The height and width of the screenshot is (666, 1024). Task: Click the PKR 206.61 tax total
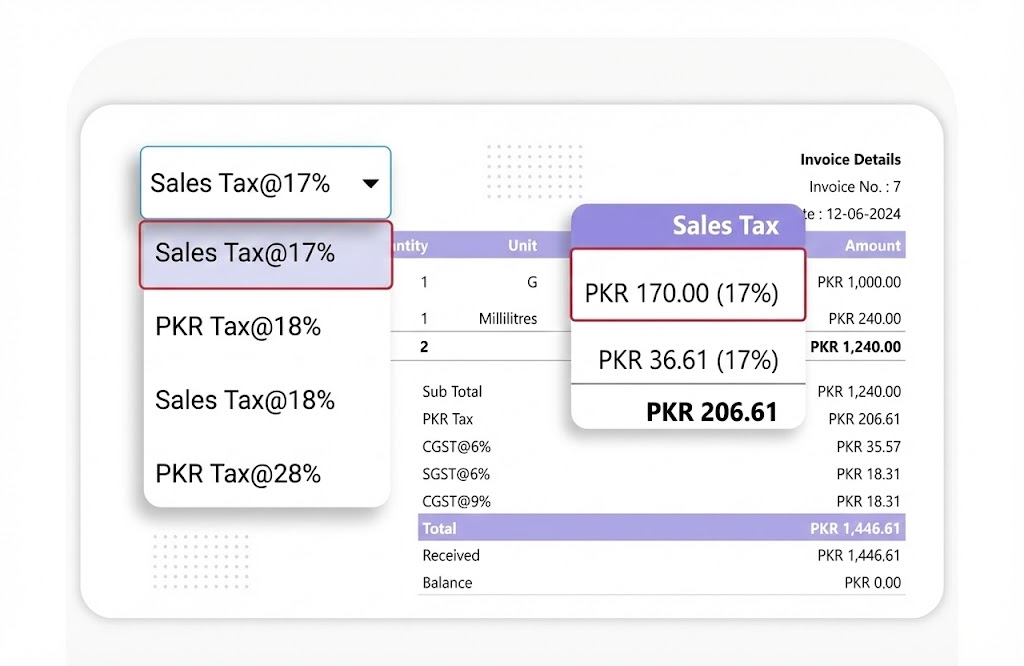(711, 411)
